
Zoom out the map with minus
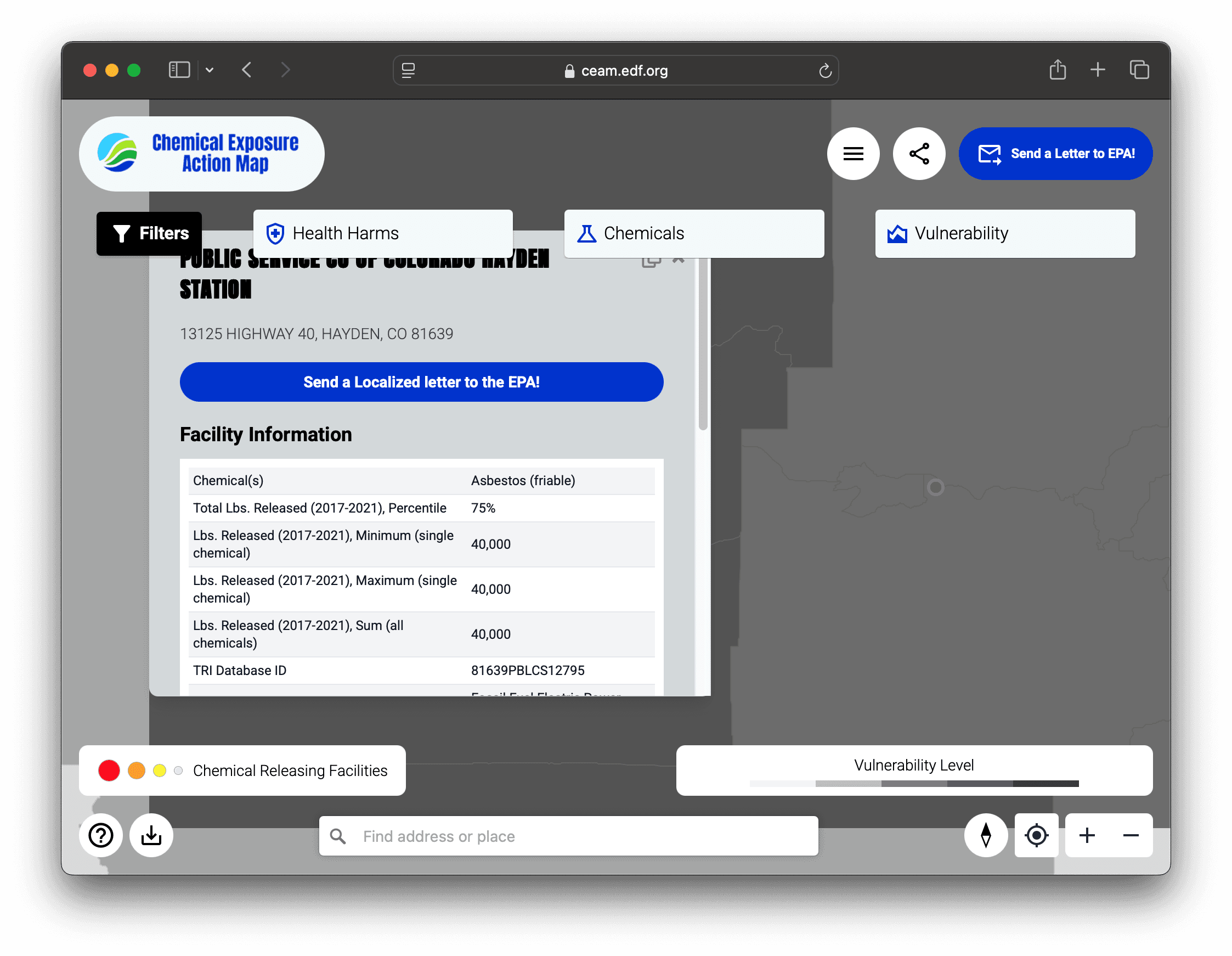tap(1131, 835)
